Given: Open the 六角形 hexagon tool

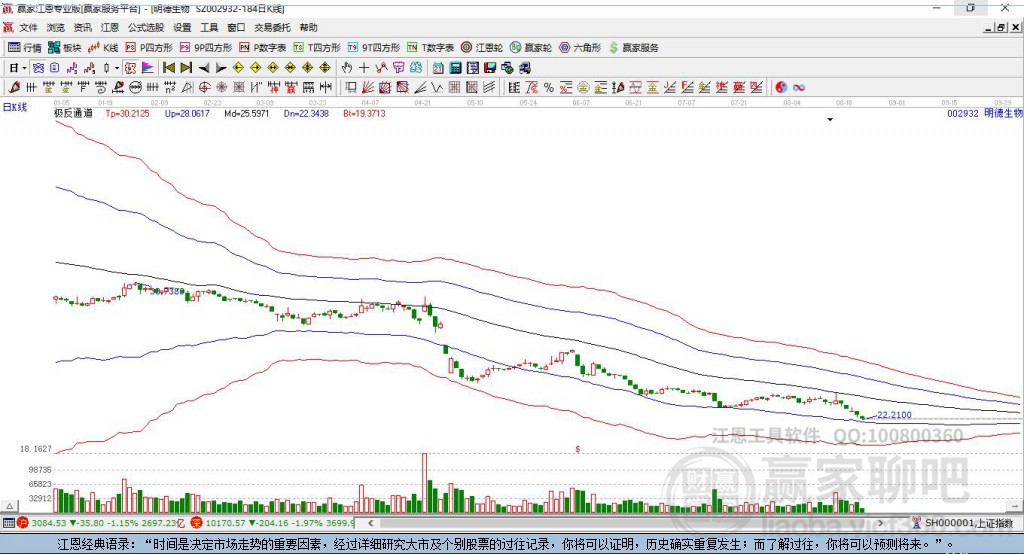Looking at the screenshot, I should click(x=582, y=47).
